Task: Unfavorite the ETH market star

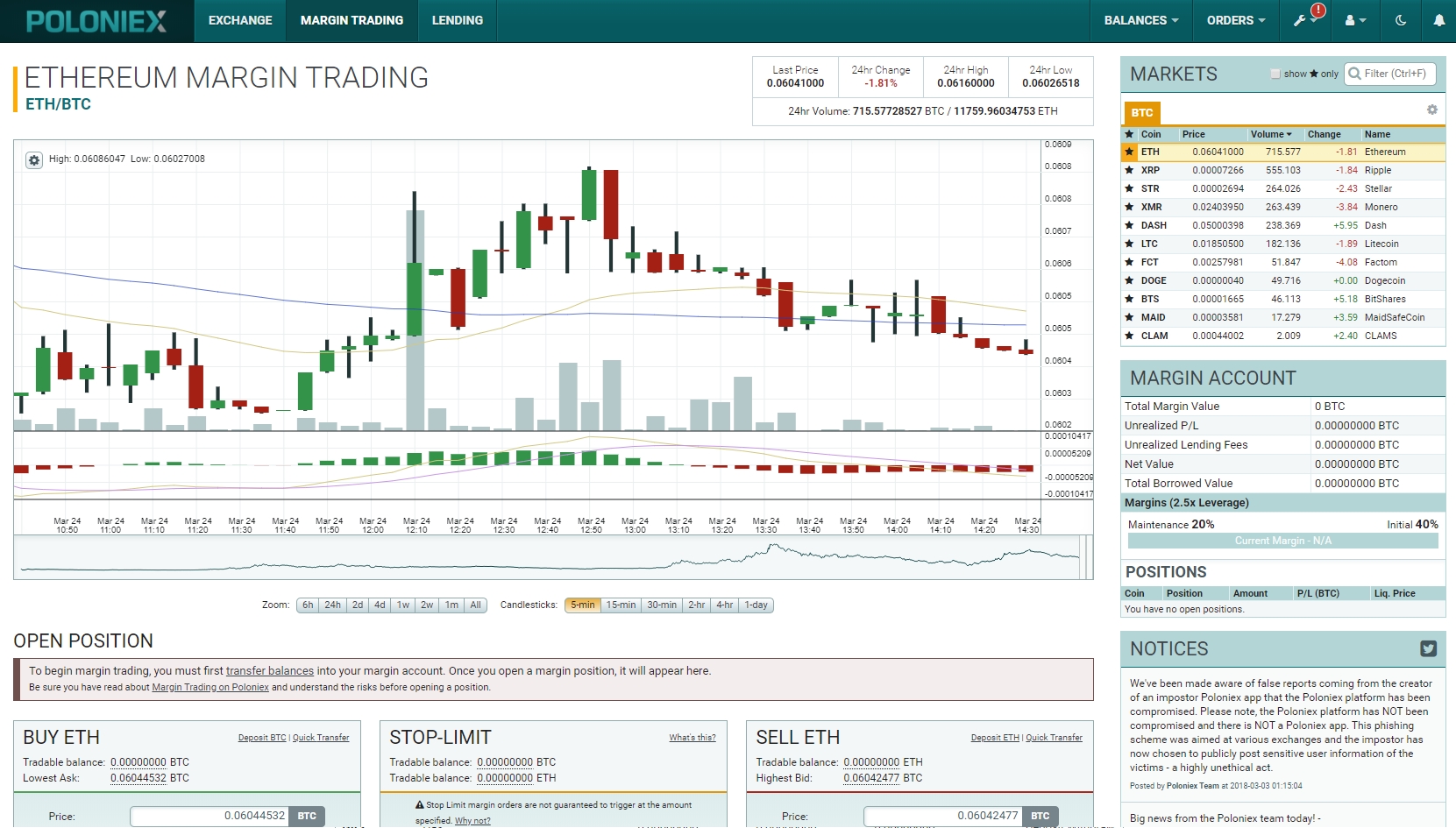Action: tap(1129, 152)
